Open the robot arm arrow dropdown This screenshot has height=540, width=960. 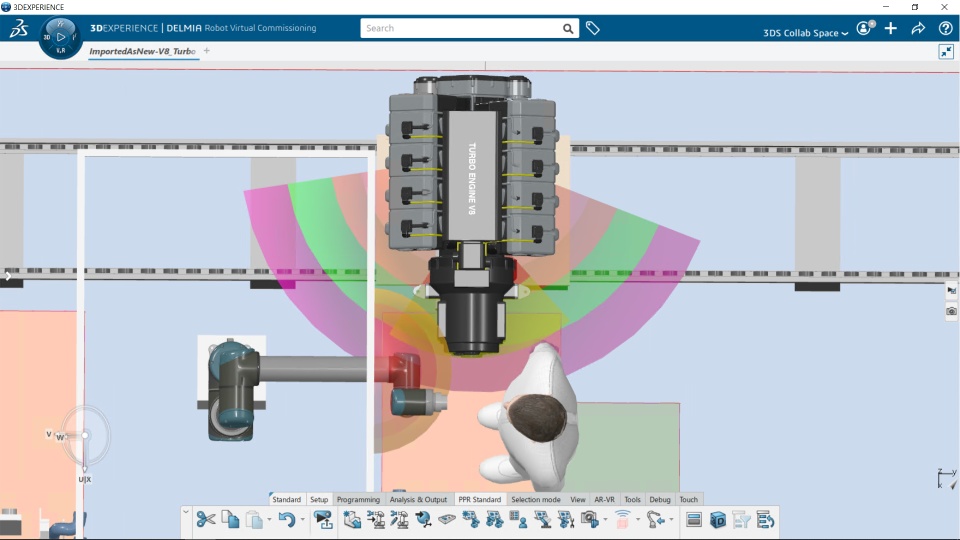click(672, 520)
